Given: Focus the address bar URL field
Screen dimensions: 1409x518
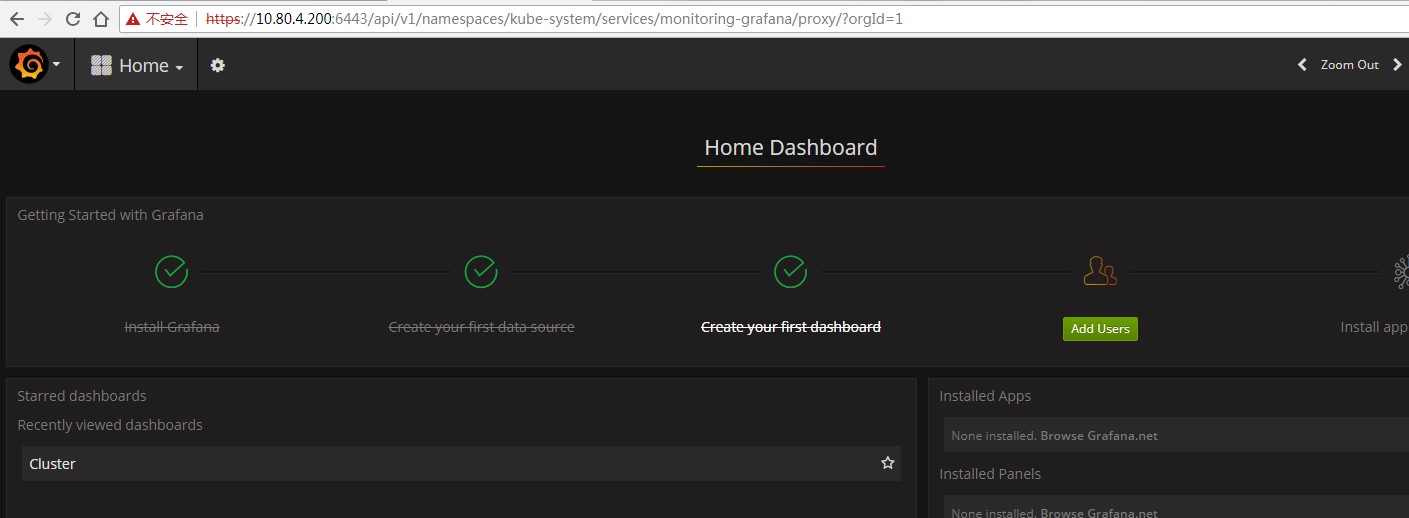Looking at the screenshot, I should [x=763, y=19].
